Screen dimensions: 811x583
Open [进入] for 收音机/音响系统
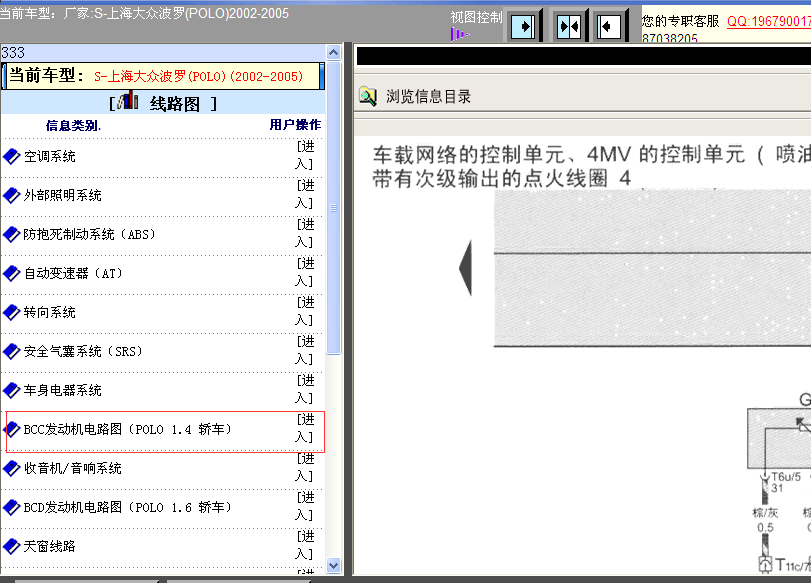[x=305, y=467]
